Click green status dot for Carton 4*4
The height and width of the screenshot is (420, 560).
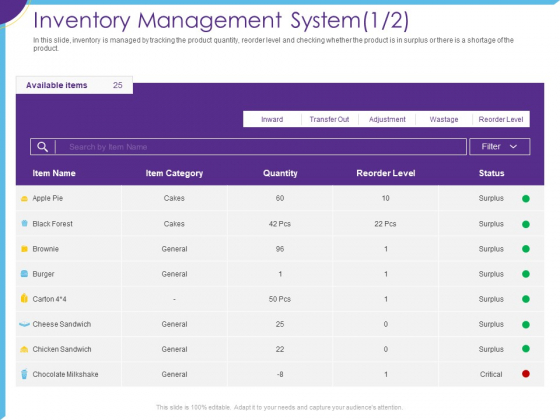[x=526, y=299]
